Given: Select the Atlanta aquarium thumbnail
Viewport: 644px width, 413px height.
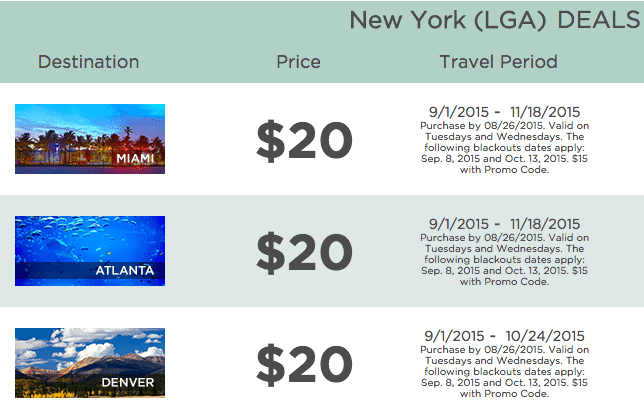Looking at the screenshot, I should [x=90, y=251].
